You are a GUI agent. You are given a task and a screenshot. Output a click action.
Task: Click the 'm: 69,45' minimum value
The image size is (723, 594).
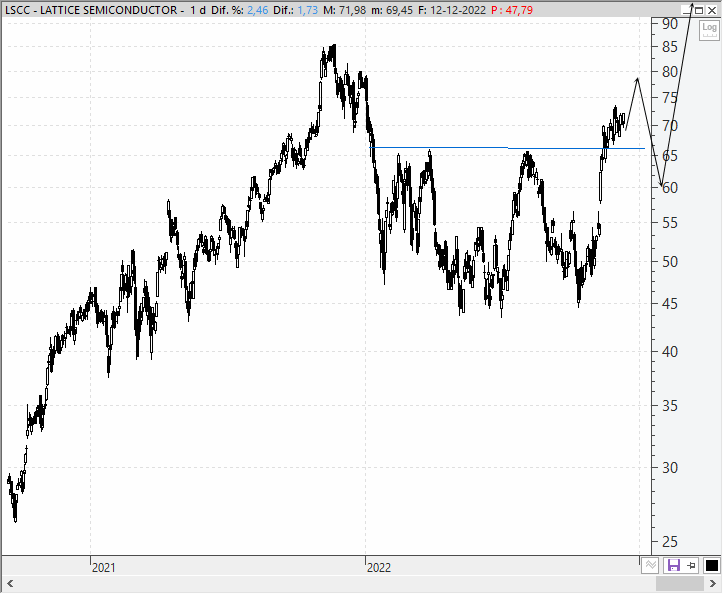(x=392, y=10)
